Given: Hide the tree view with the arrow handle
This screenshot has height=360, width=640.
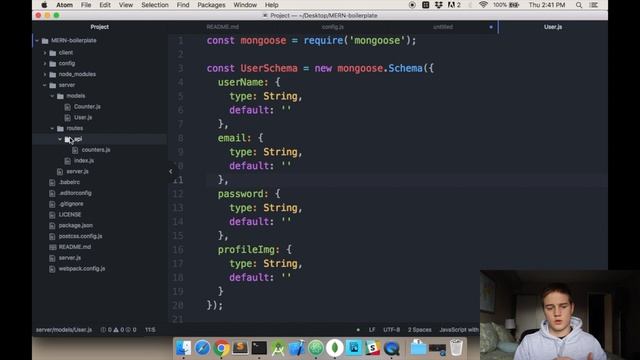Looking at the screenshot, I should tap(171, 171).
